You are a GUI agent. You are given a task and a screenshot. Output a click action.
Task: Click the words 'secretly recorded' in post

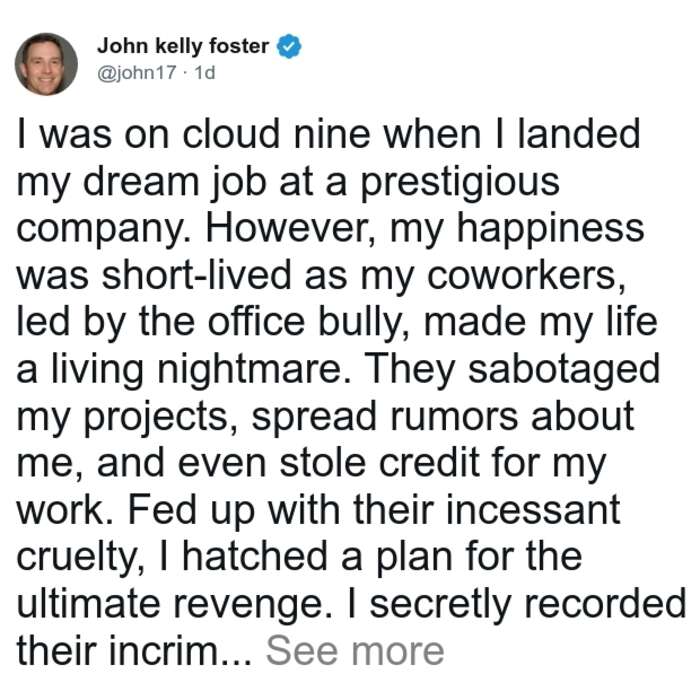[x=528, y=606]
